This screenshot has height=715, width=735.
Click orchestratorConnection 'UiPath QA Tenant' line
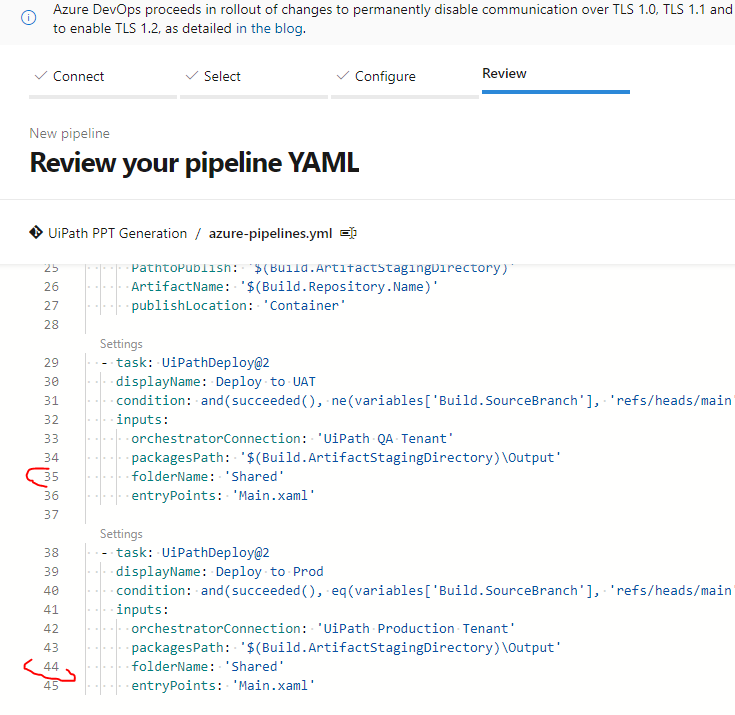pos(292,438)
